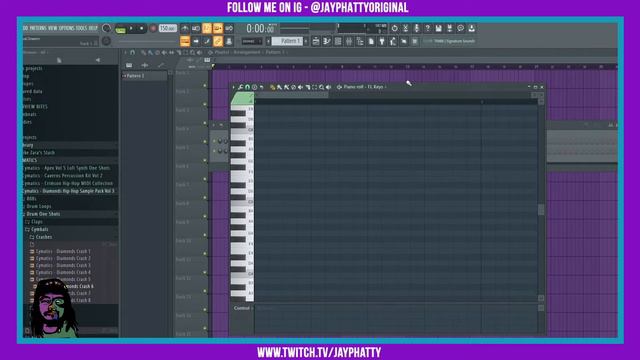
Task: Open the HELP menu
Action: 93,28
